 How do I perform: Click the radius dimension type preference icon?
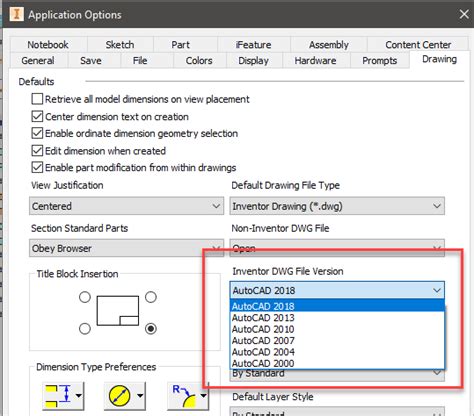184,396
